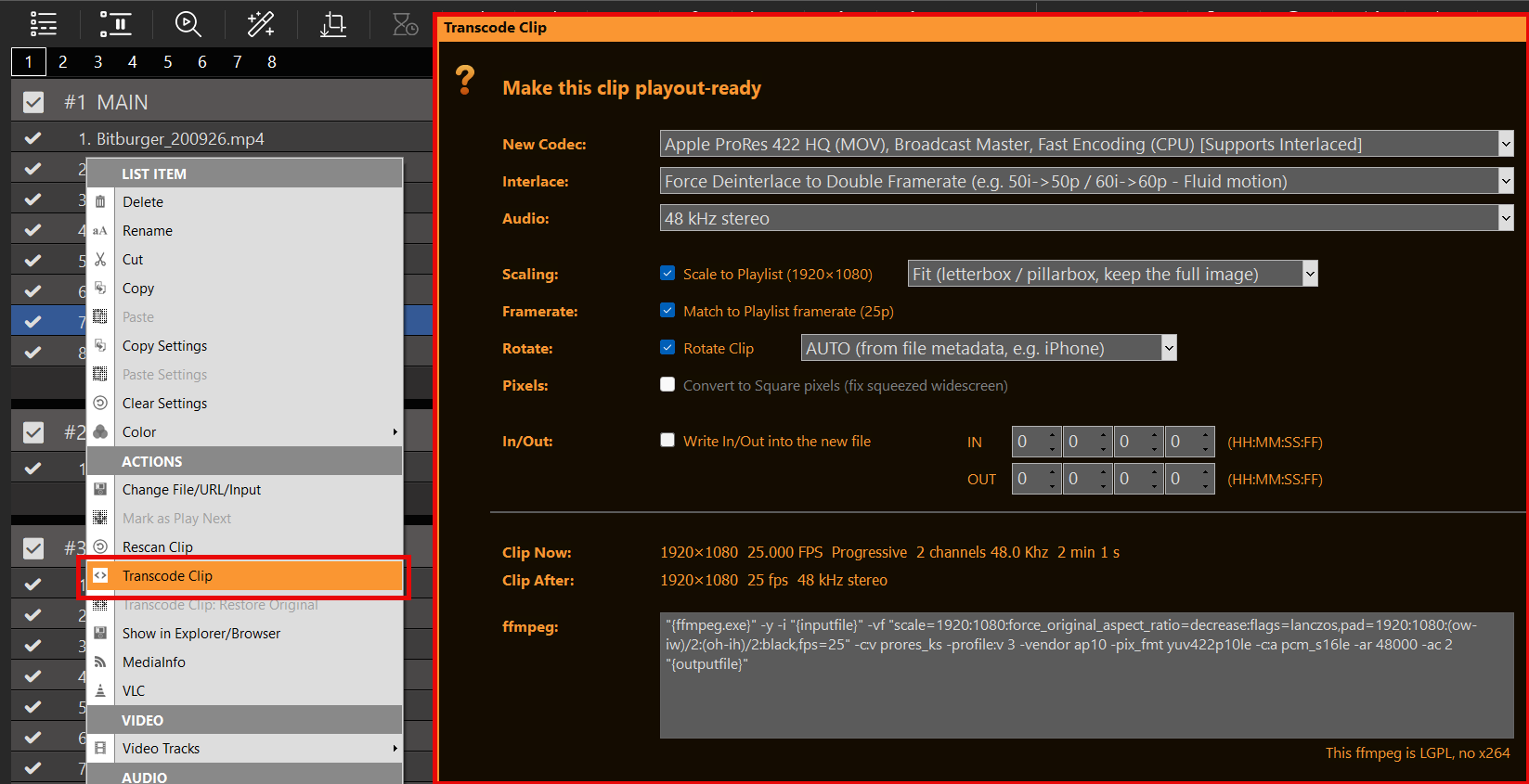Click the circular icon beside Clear Settings

(100, 403)
